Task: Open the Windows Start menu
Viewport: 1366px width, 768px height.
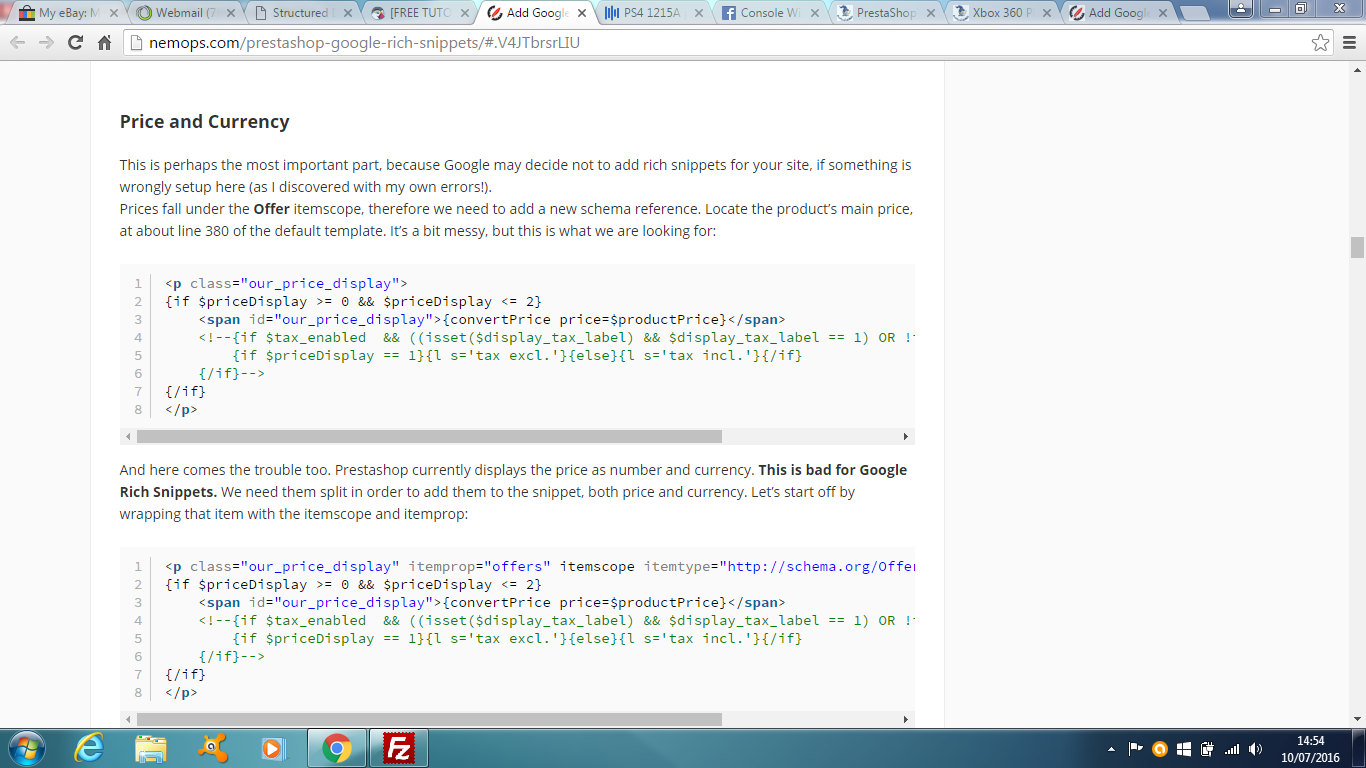Action: [x=25, y=748]
